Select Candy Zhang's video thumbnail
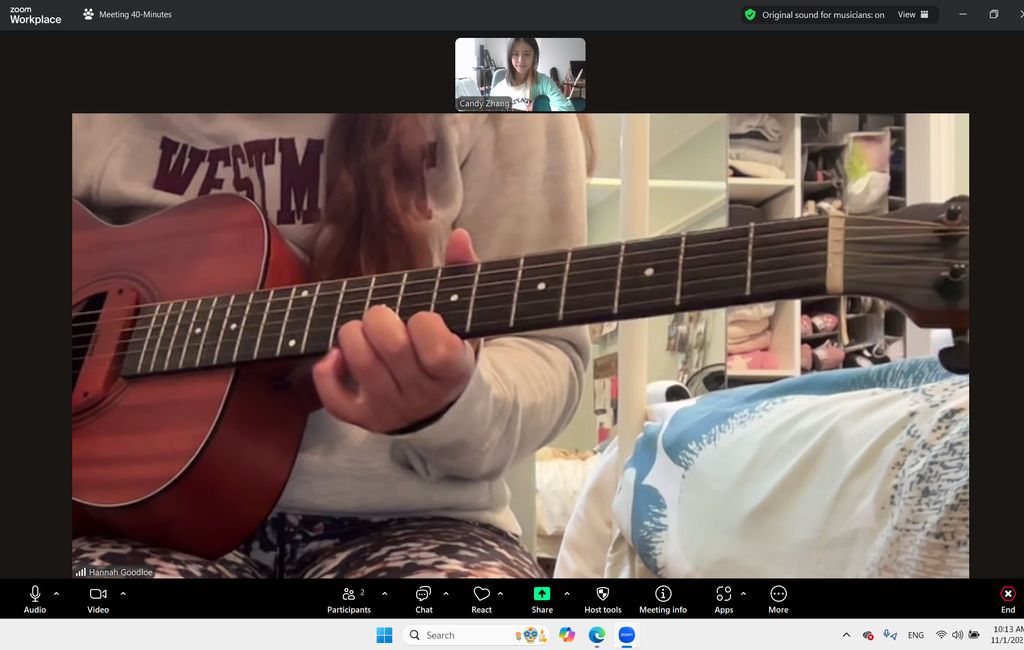The height and width of the screenshot is (650, 1024). point(520,74)
